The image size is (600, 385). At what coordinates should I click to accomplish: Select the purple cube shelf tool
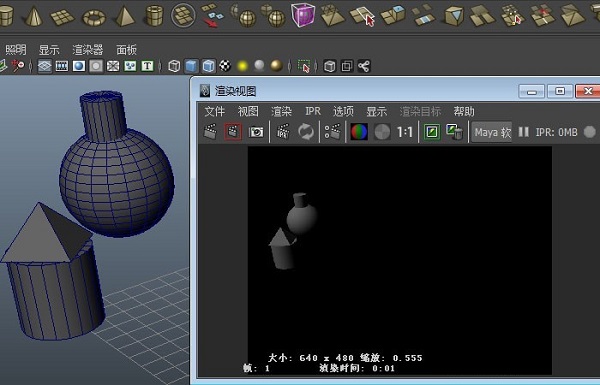coord(303,15)
